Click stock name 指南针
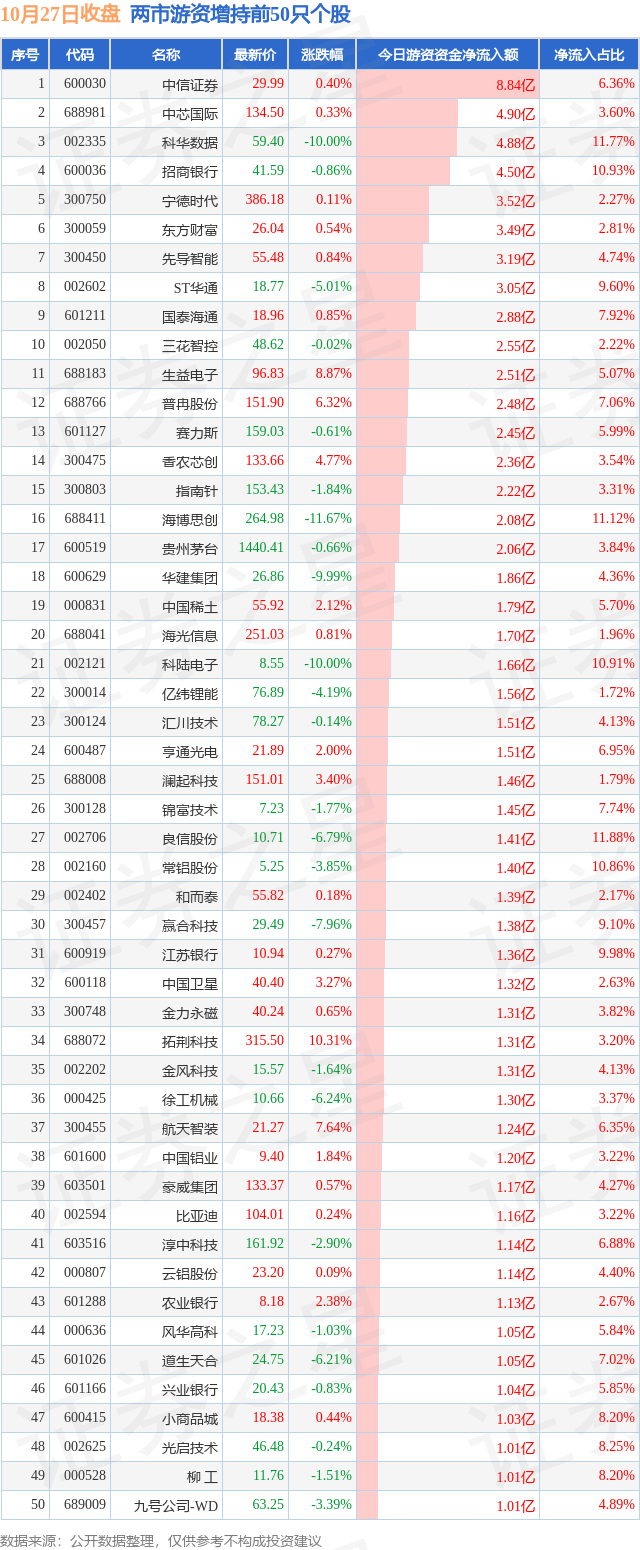 (197, 490)
